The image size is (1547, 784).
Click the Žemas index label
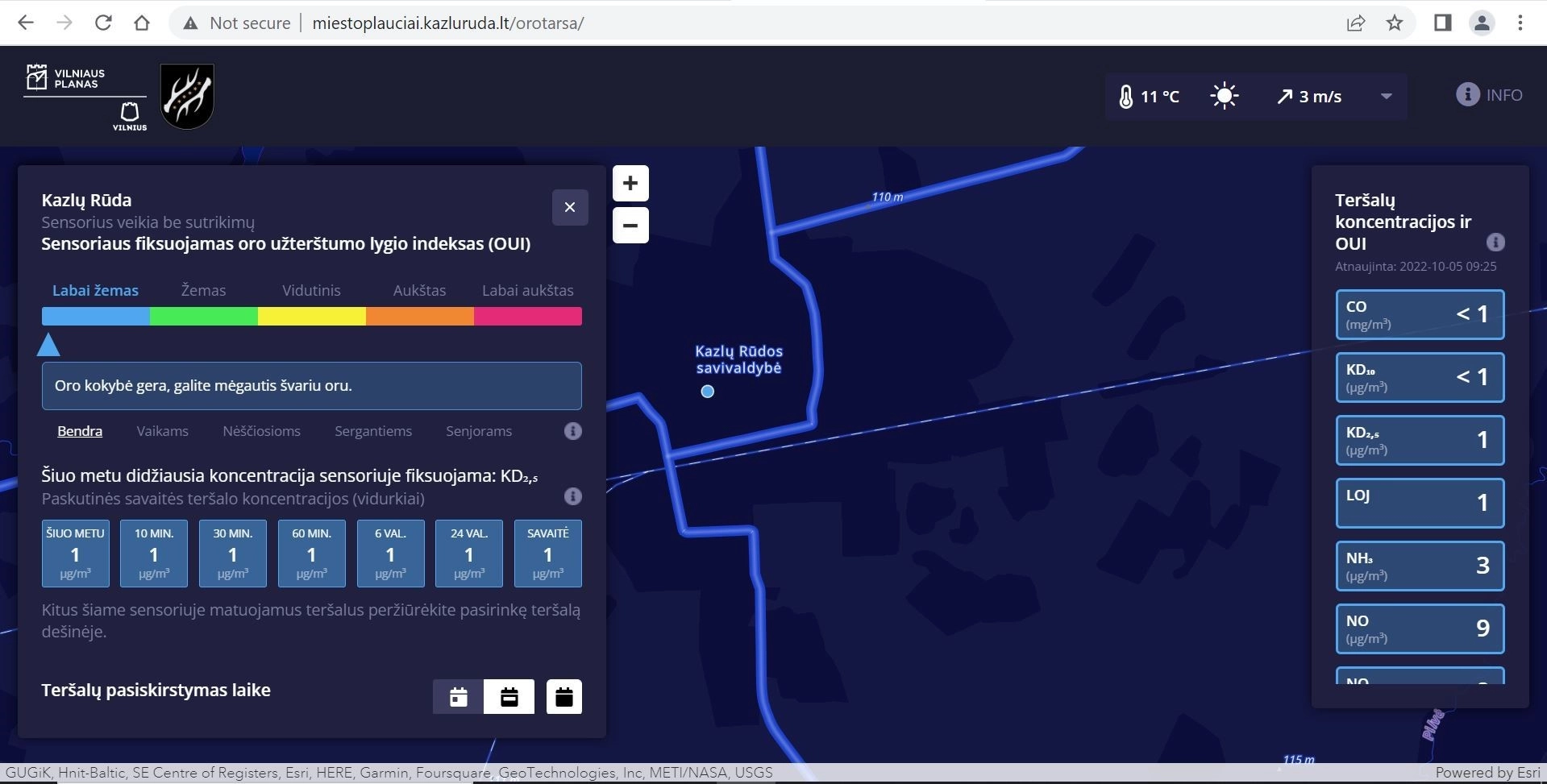[203, 290]
